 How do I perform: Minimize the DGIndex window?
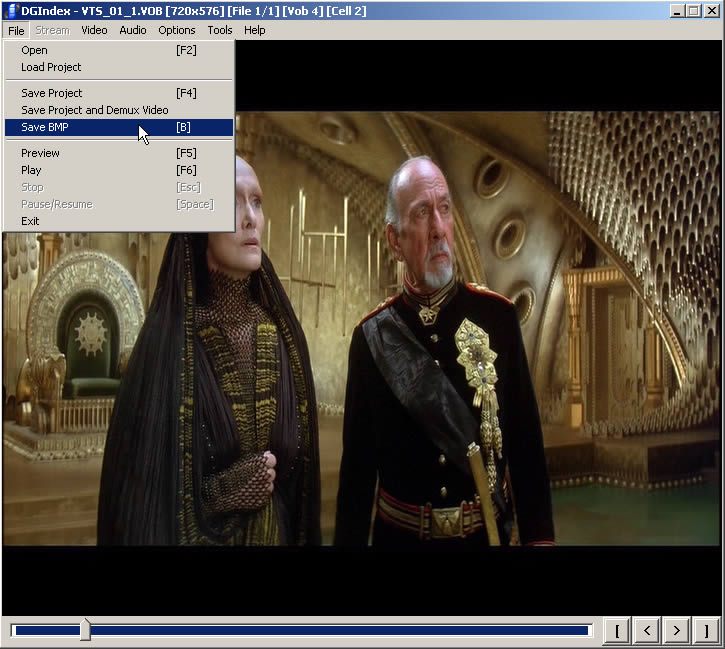pyautogui.click(x=677, y=11)
